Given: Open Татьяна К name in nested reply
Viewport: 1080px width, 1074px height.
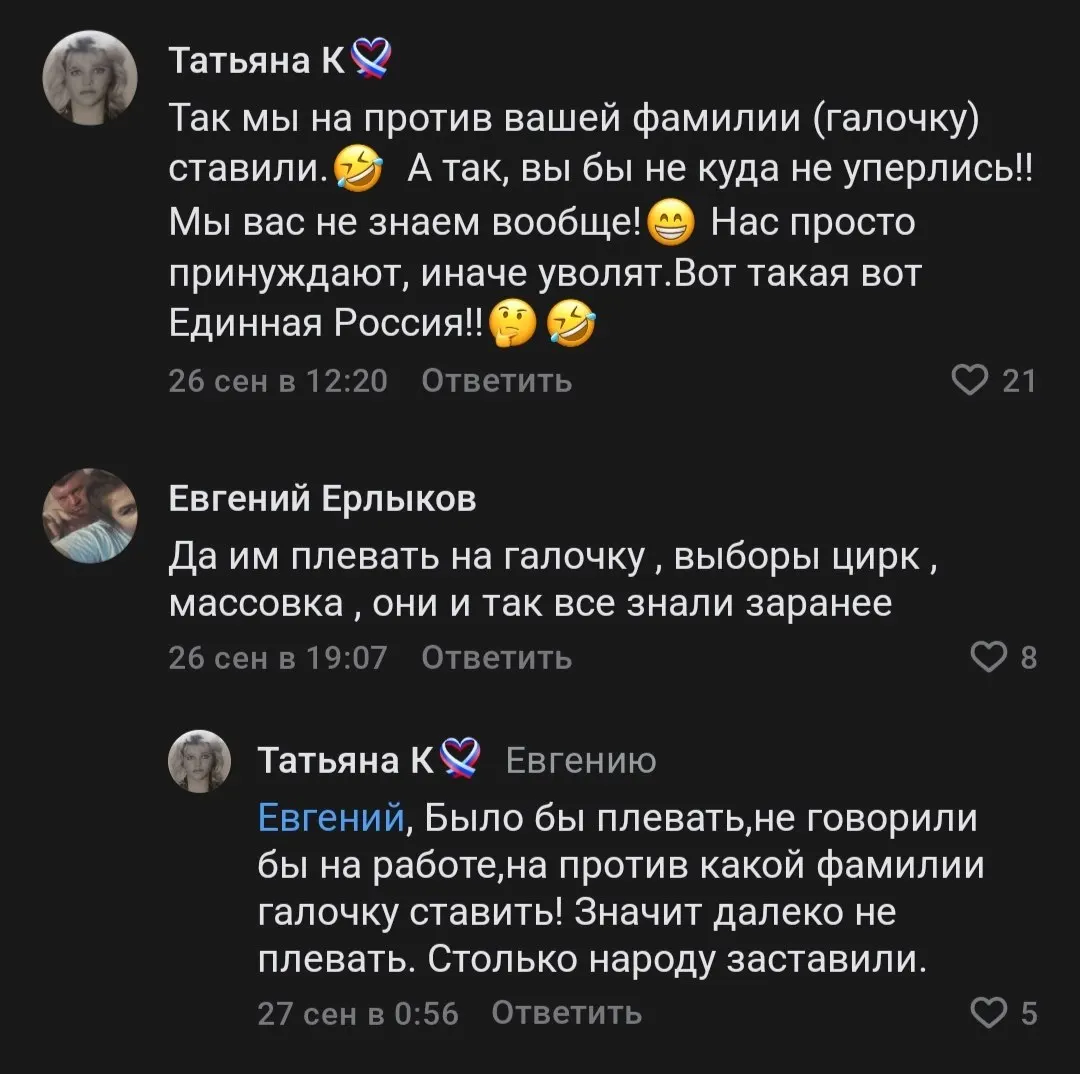Looking at the screenshot, I should pos(346,761).
